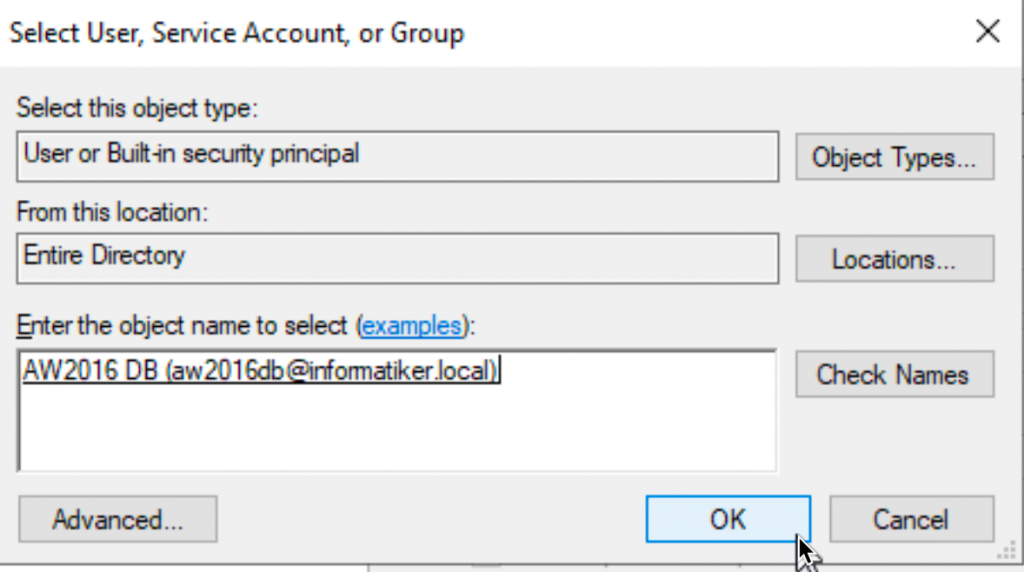Click the resize grip in dialog corner

click(x=1007, y=550)
